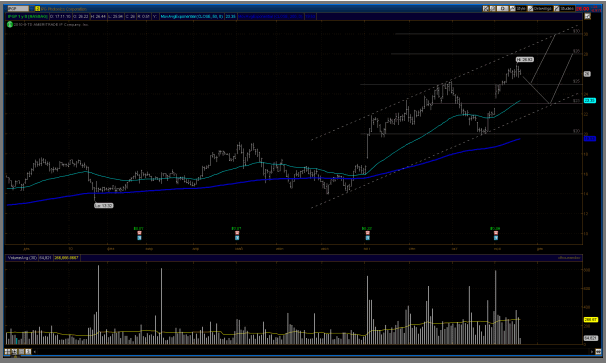Click the MovAvgExponential(CLOSE, 50) study label
The width and height of the screenshot is (606, 363).
coord(192,17)
